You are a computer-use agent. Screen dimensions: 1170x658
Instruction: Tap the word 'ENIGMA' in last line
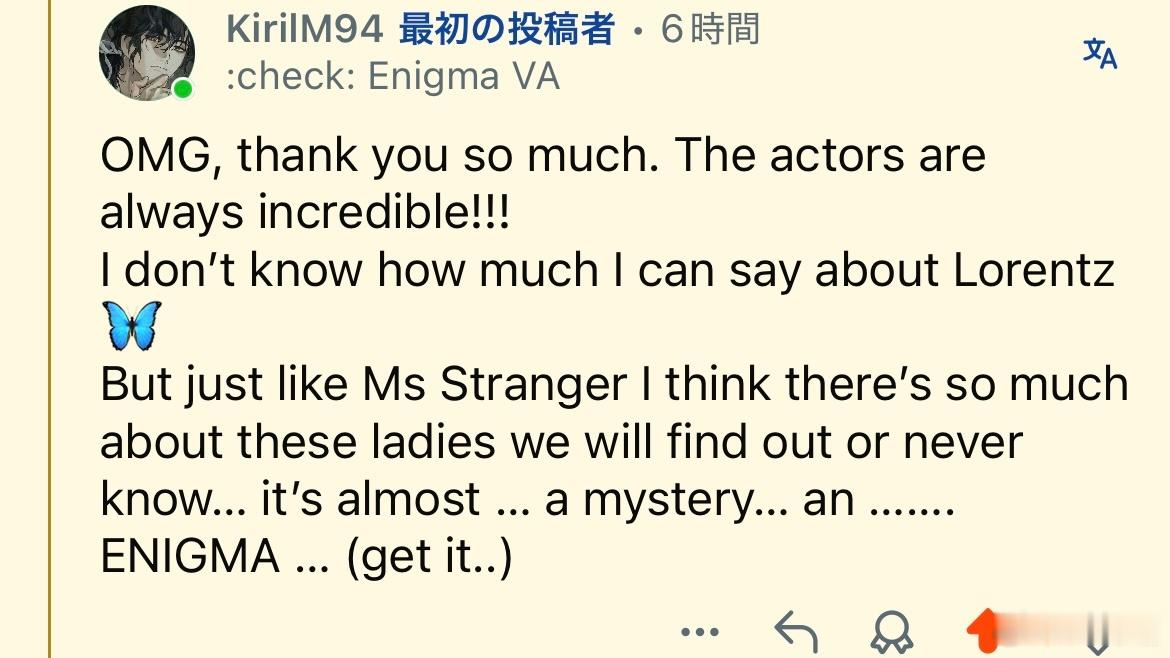click(x=190, y=557)
